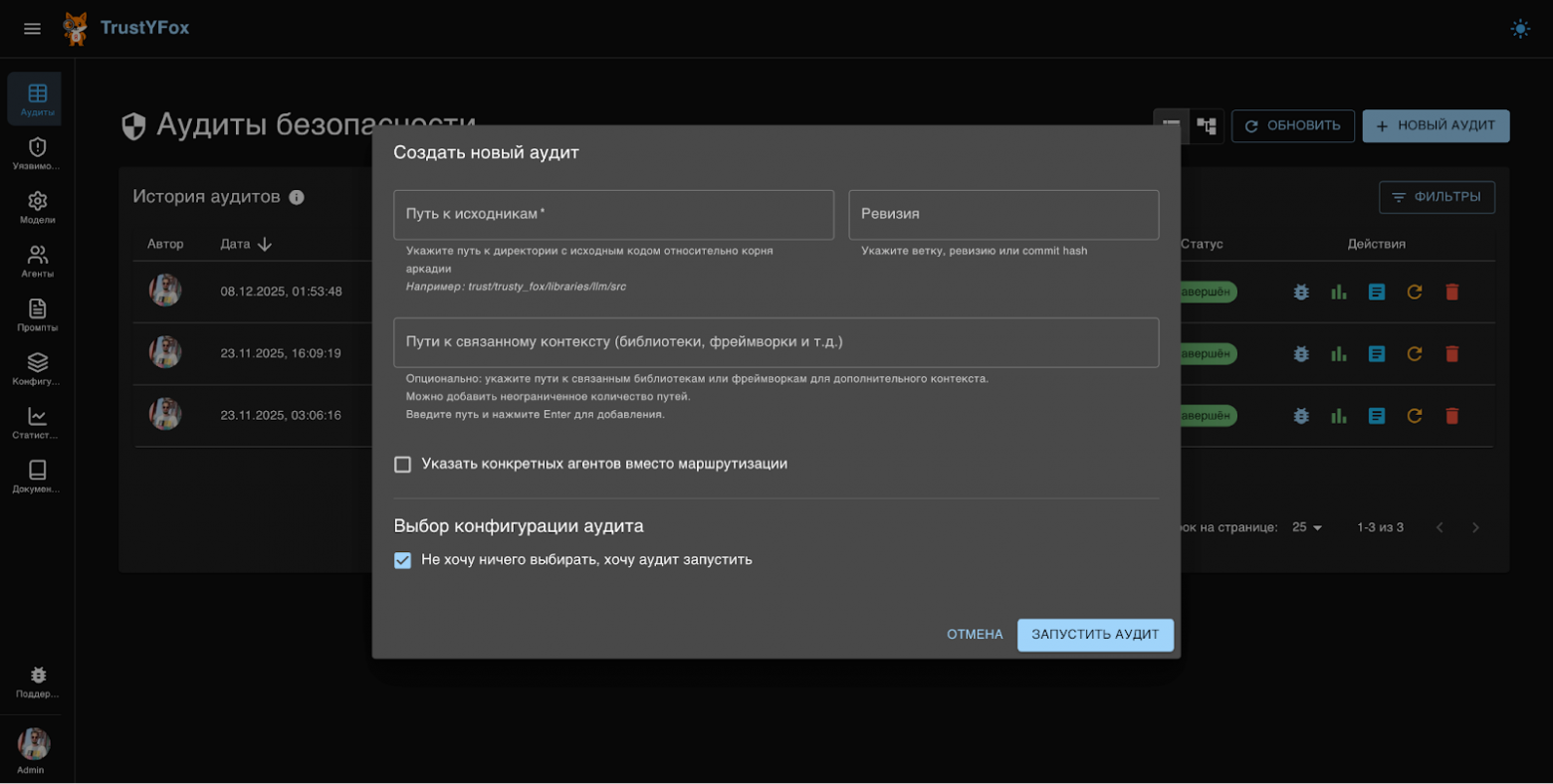Screen dimensions: 1553x784
Task: Enable Указать конкретных агентов checkbox
Action: (402, 465)
